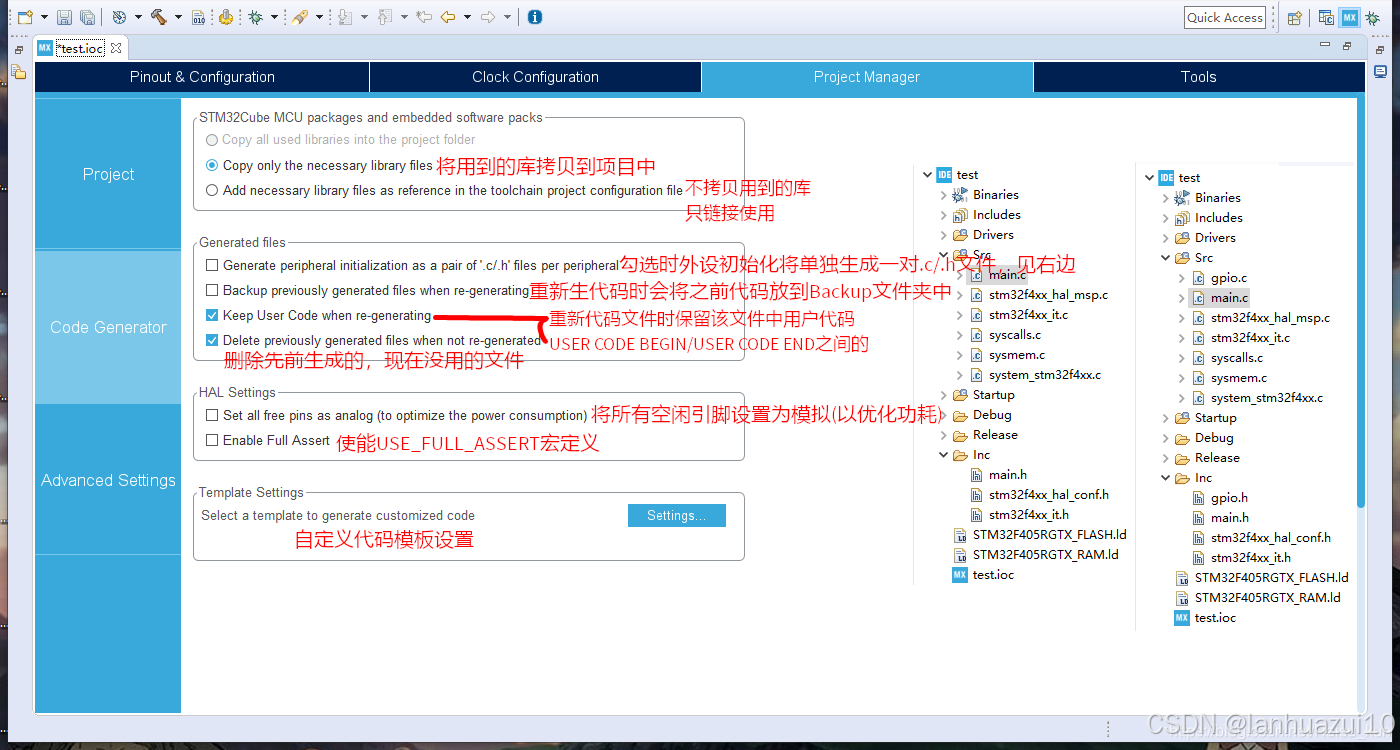Screen dimensions: 1400x750
Task: Save the current file with Save icon
Action: [x=64, y=17]
